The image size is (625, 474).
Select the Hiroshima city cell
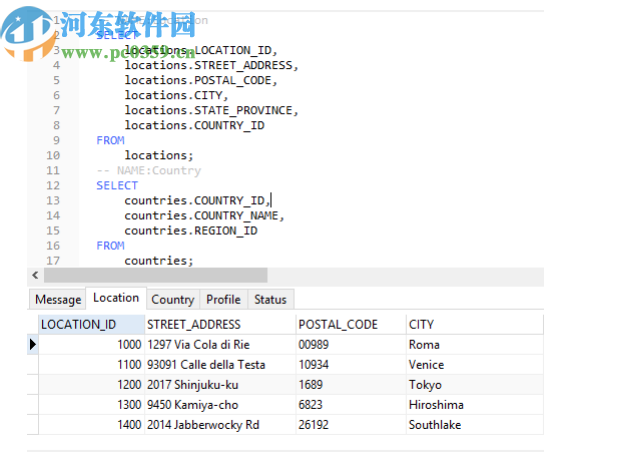[x=474, y=405]
